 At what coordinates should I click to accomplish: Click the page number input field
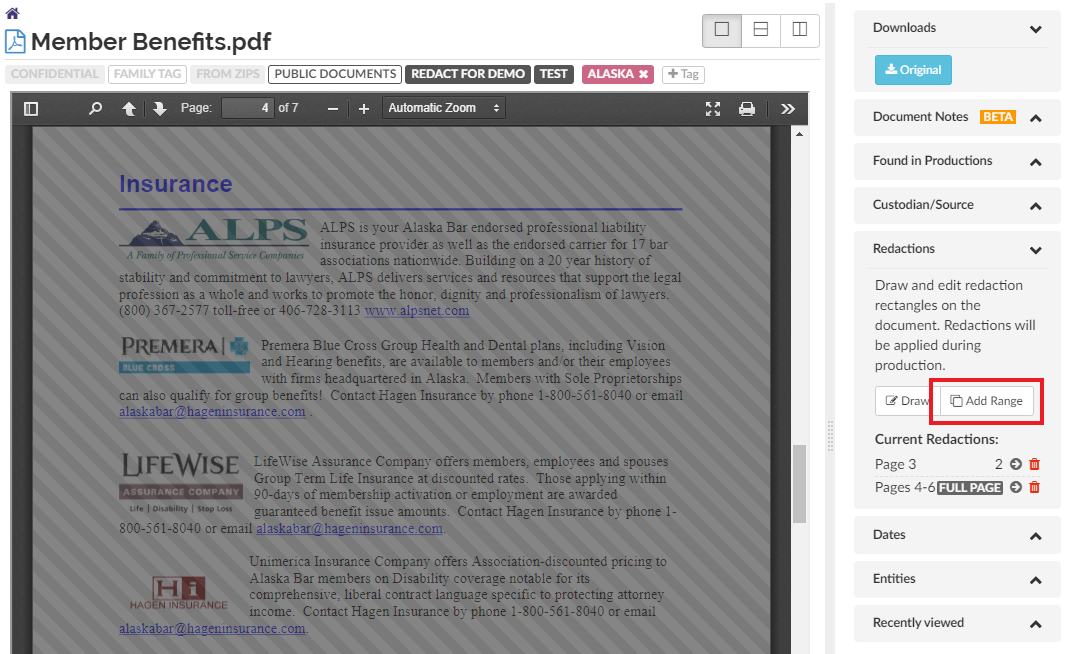(x=247, y=108)
